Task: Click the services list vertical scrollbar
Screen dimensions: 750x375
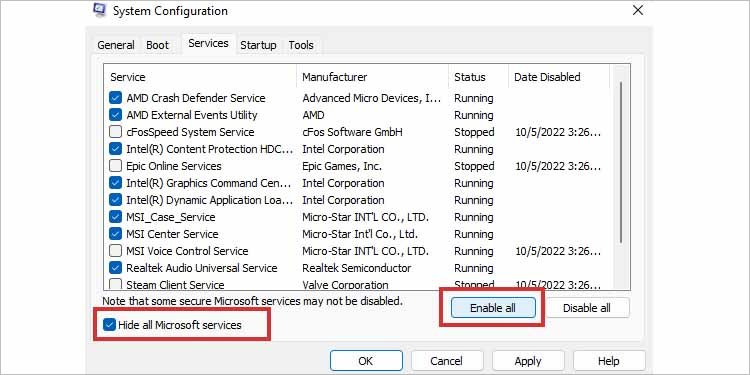Action: (x=620, y=163)
